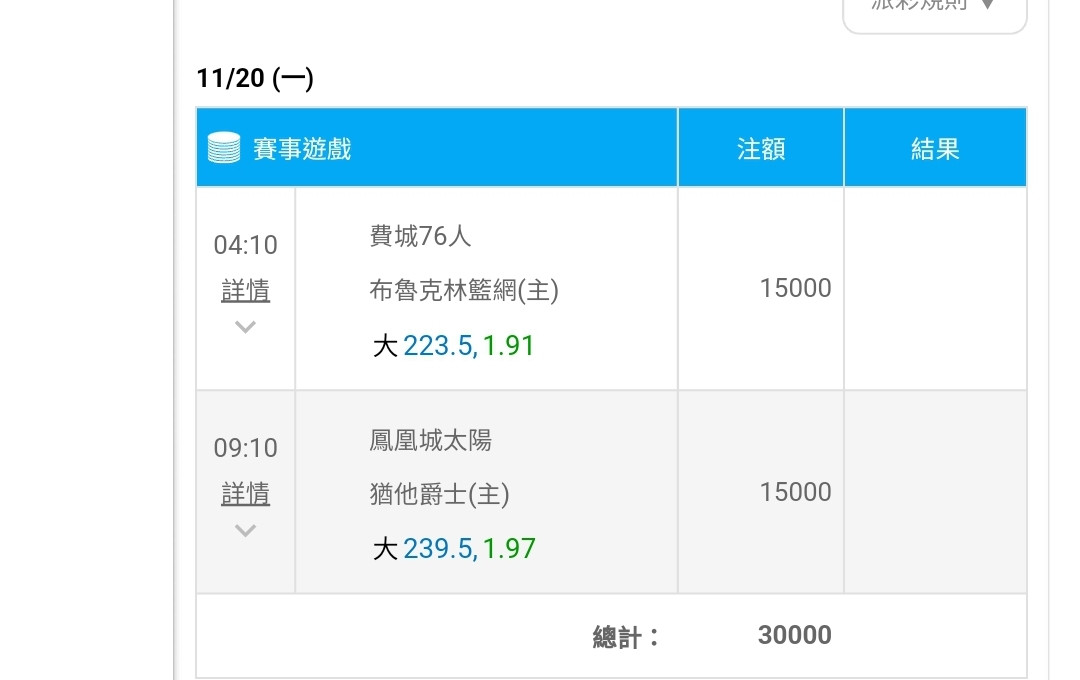The width and height of the screenshot is (1080, 680).
Task: Click the 11/20 (一) date heading
Action: 255,78
